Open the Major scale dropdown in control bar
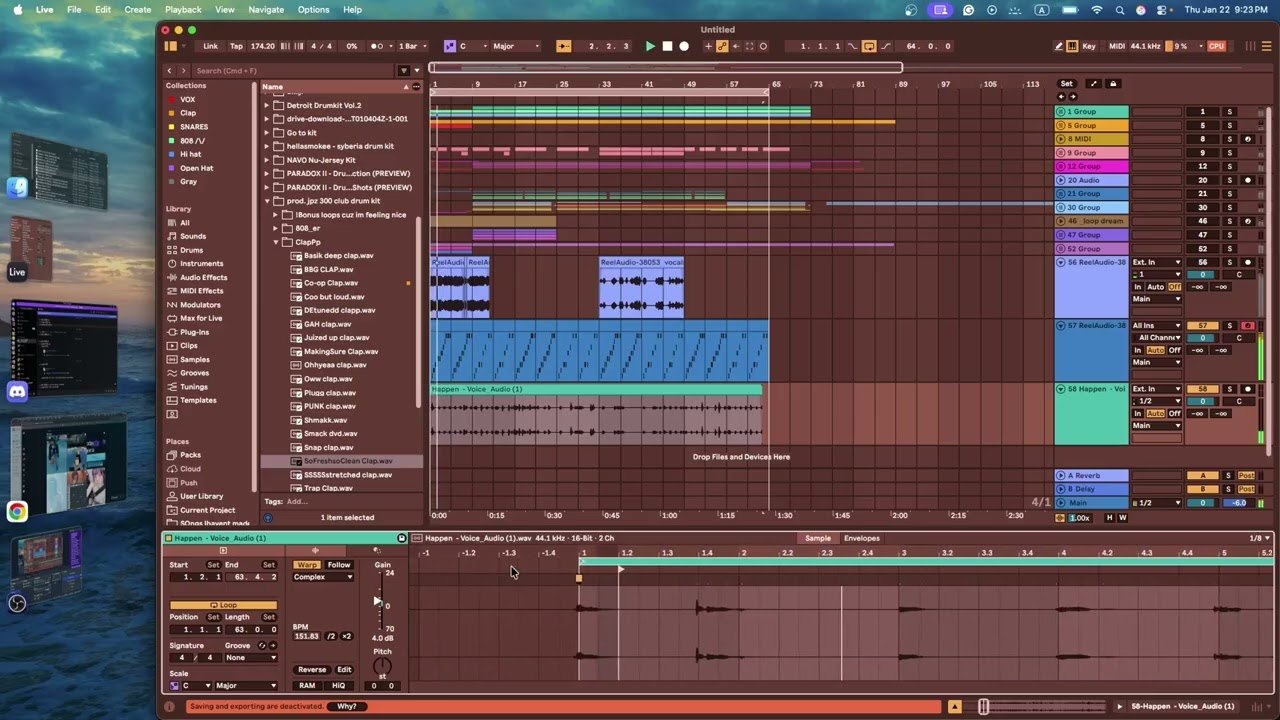 click(515, 46)
